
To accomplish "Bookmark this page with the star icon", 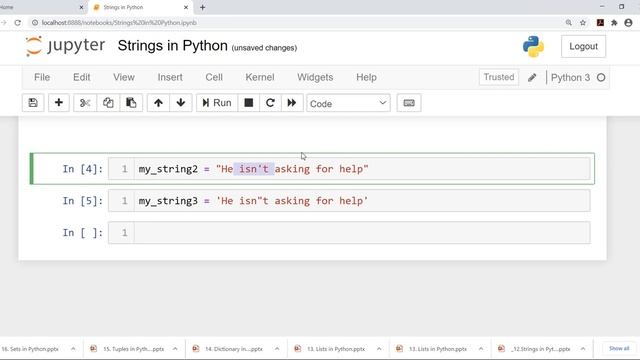I will [583, 23].
